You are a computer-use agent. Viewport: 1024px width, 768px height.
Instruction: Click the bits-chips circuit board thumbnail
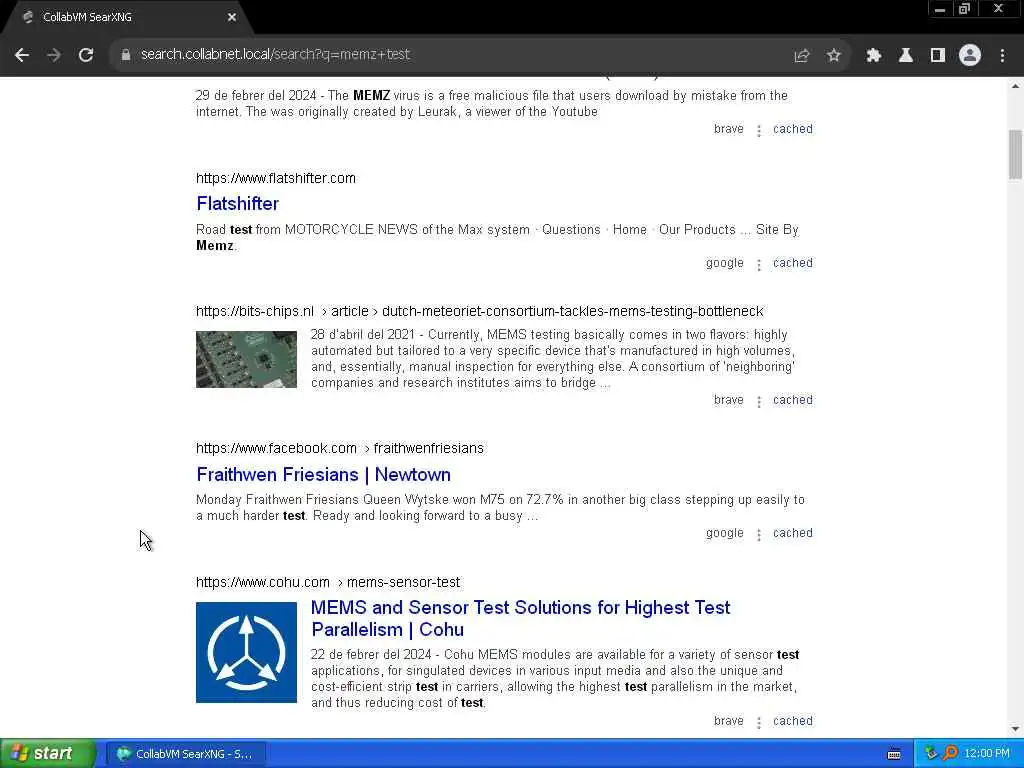click(x=246, y=359)
